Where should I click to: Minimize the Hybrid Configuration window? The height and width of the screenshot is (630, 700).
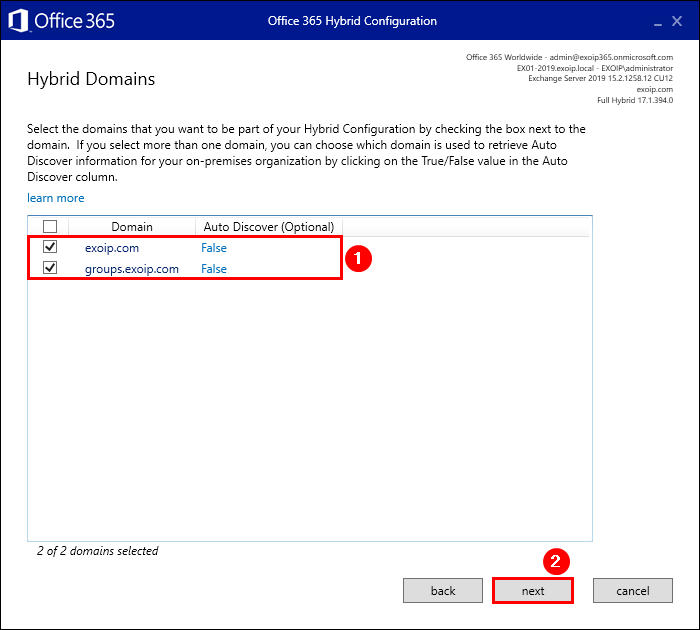tap(657, 21)
